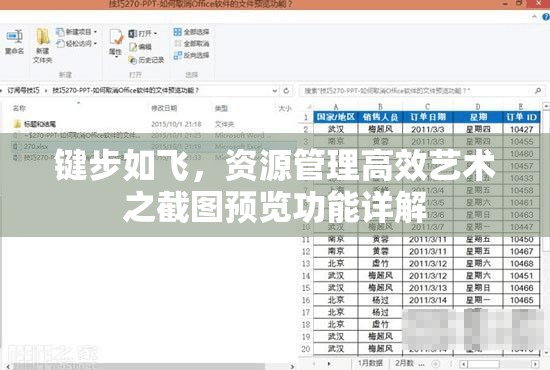Show 历史记录 (History) from ribbon
This screenshot has width=550, height=370.
point(146,60)
